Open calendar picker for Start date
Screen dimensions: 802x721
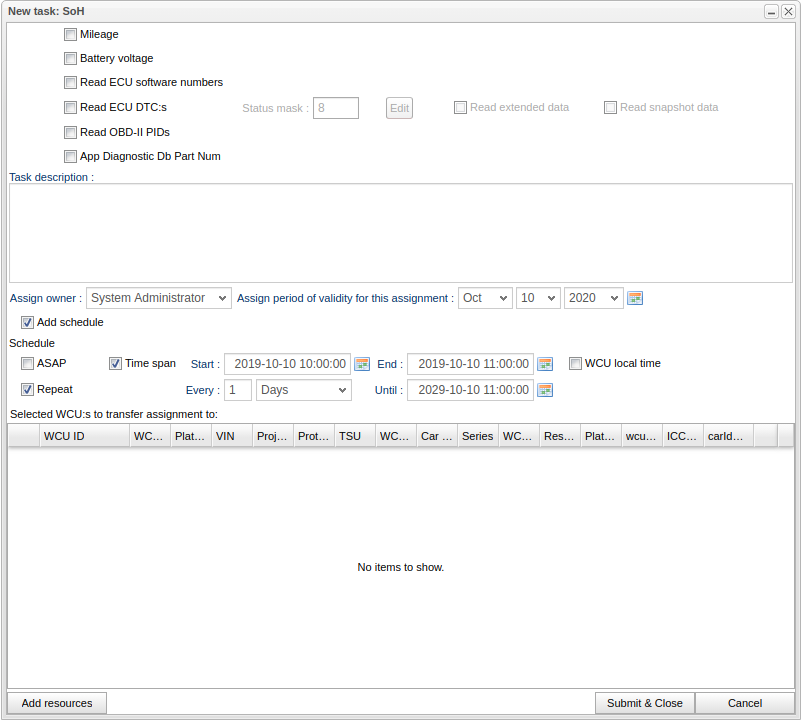point(362,364)
